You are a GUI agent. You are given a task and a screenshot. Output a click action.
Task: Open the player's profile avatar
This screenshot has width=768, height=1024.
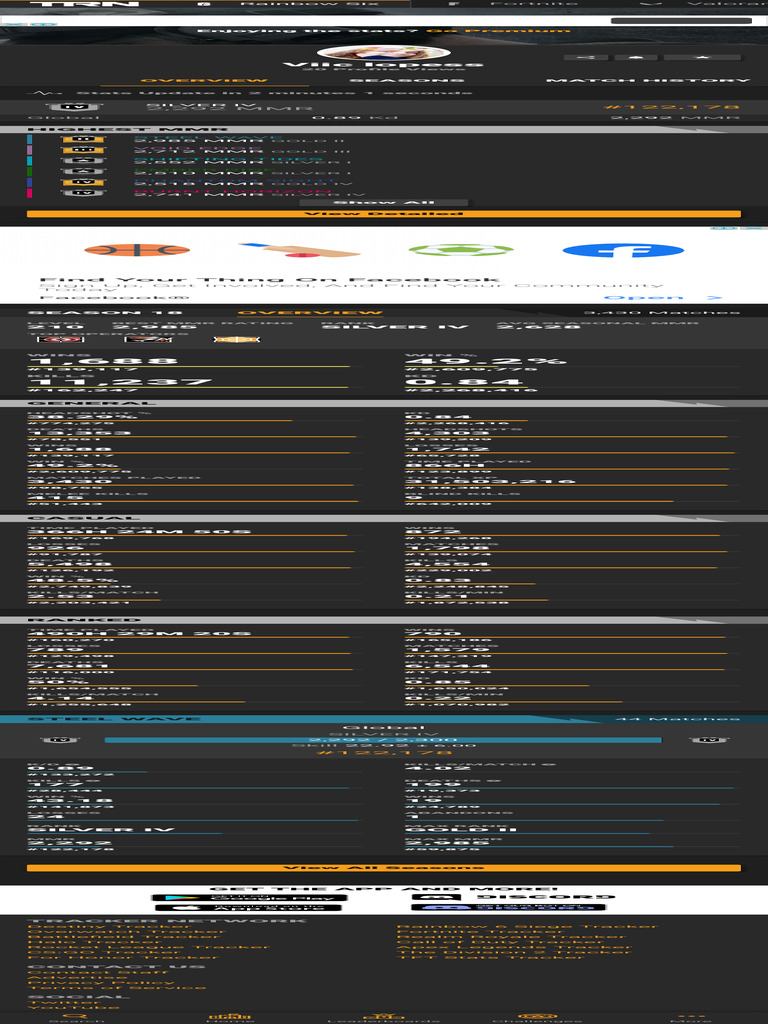(x=383, y=54)
